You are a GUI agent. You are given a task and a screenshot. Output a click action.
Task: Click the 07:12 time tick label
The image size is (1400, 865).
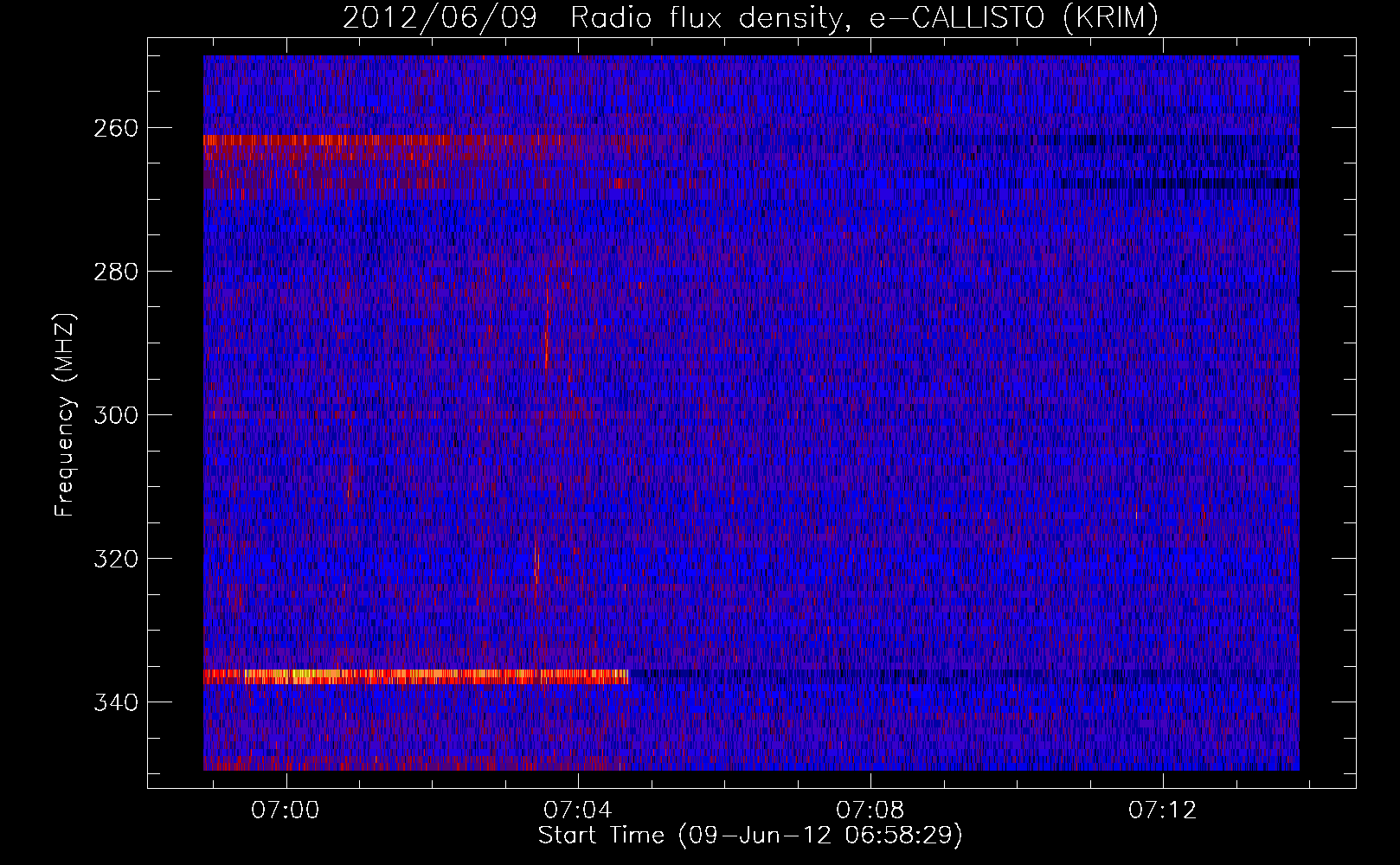(1163, 811)
